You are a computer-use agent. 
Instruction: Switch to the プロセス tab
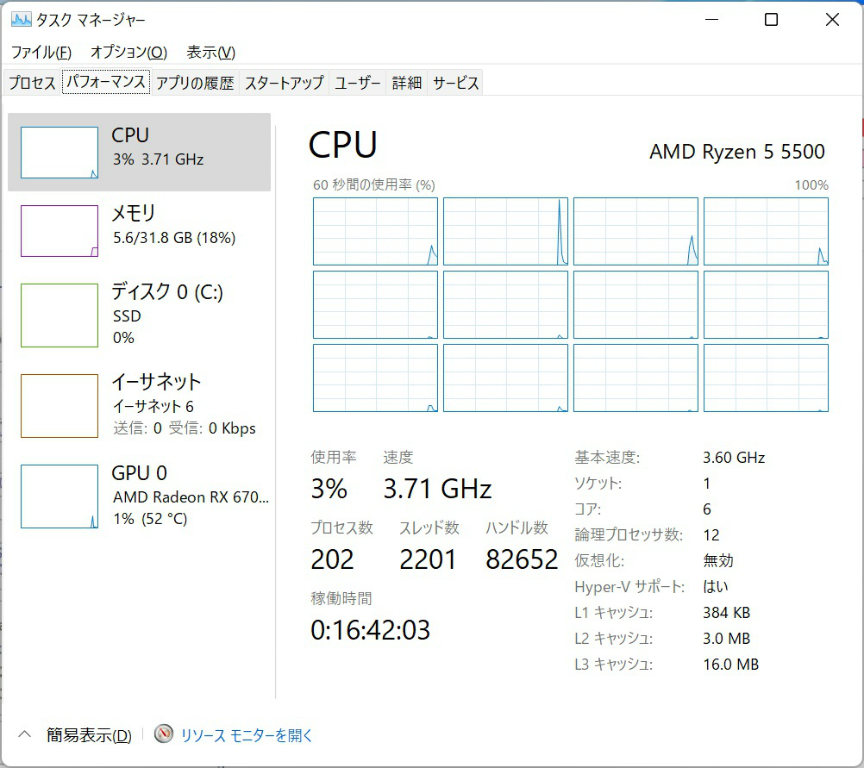point(32,83)
